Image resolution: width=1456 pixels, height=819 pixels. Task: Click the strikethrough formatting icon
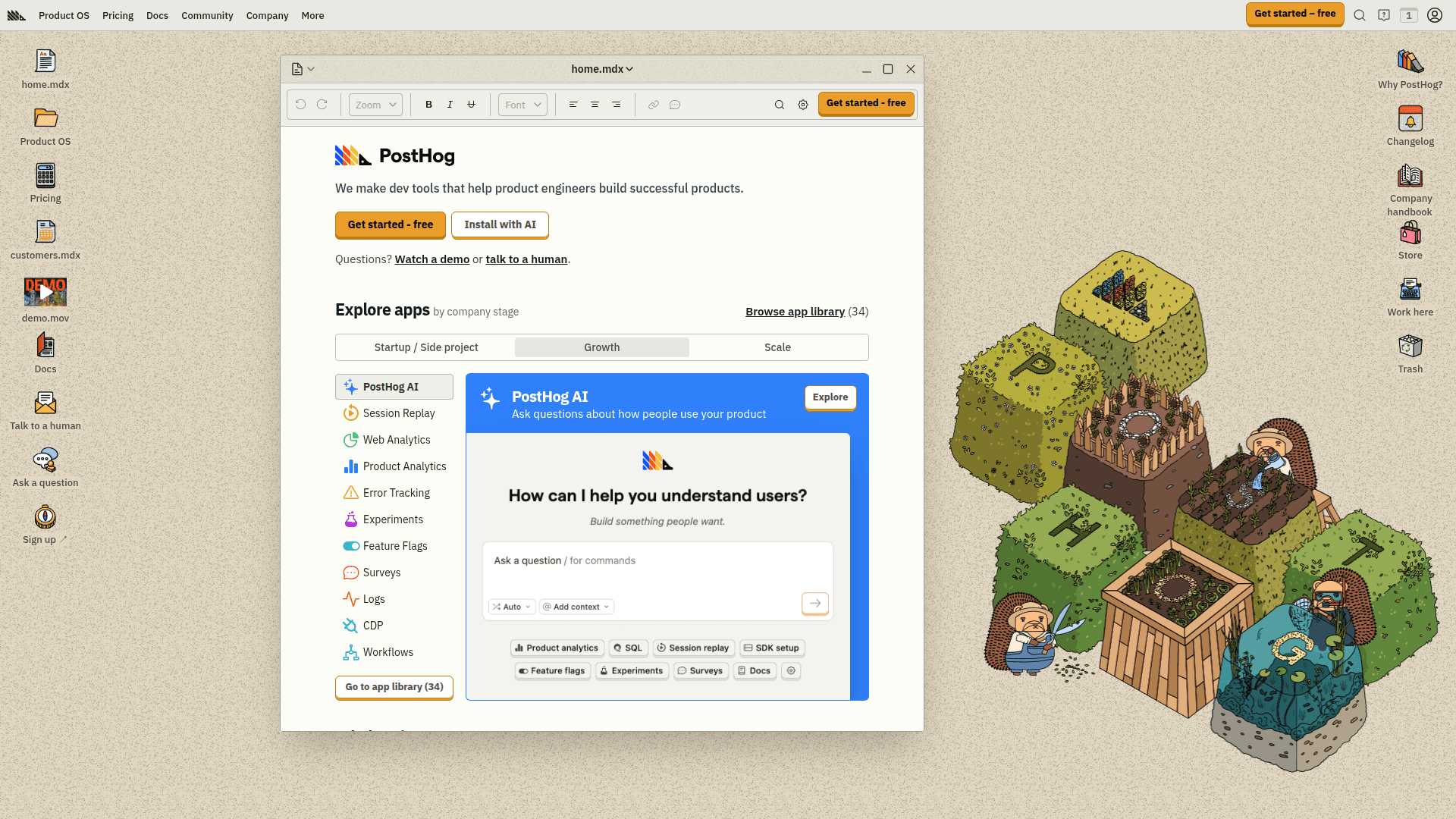click(x=471, y=105)
